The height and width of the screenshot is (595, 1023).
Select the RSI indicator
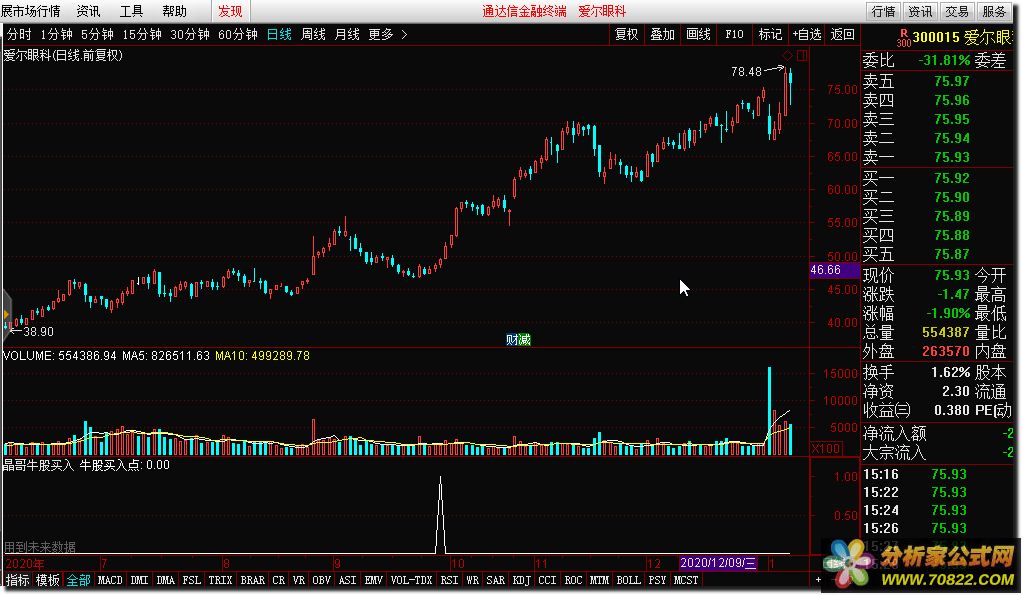449,580
